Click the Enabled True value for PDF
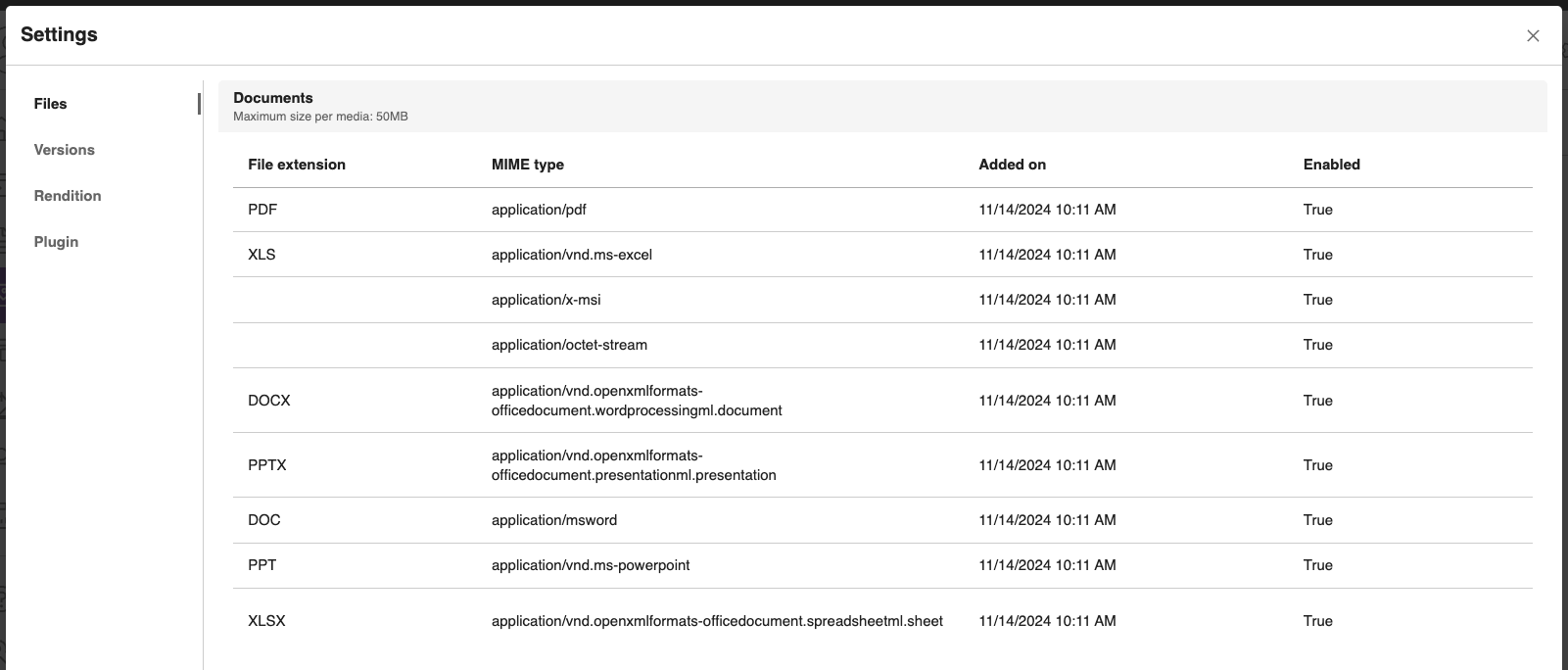1568x670 pixels. point(1317,210)
